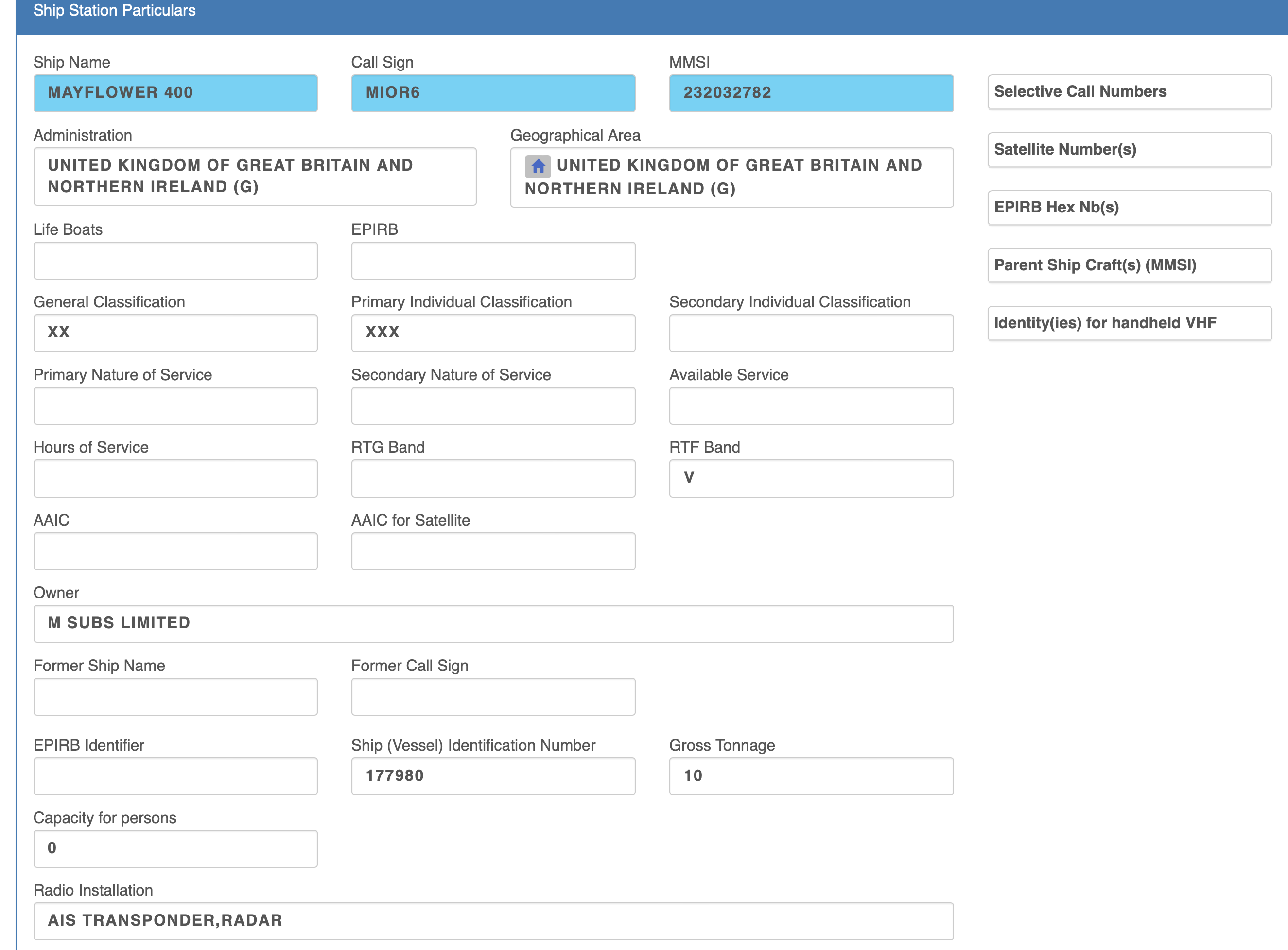
Task: Click the 'Radio Installation' label
Action: (93, 890)
